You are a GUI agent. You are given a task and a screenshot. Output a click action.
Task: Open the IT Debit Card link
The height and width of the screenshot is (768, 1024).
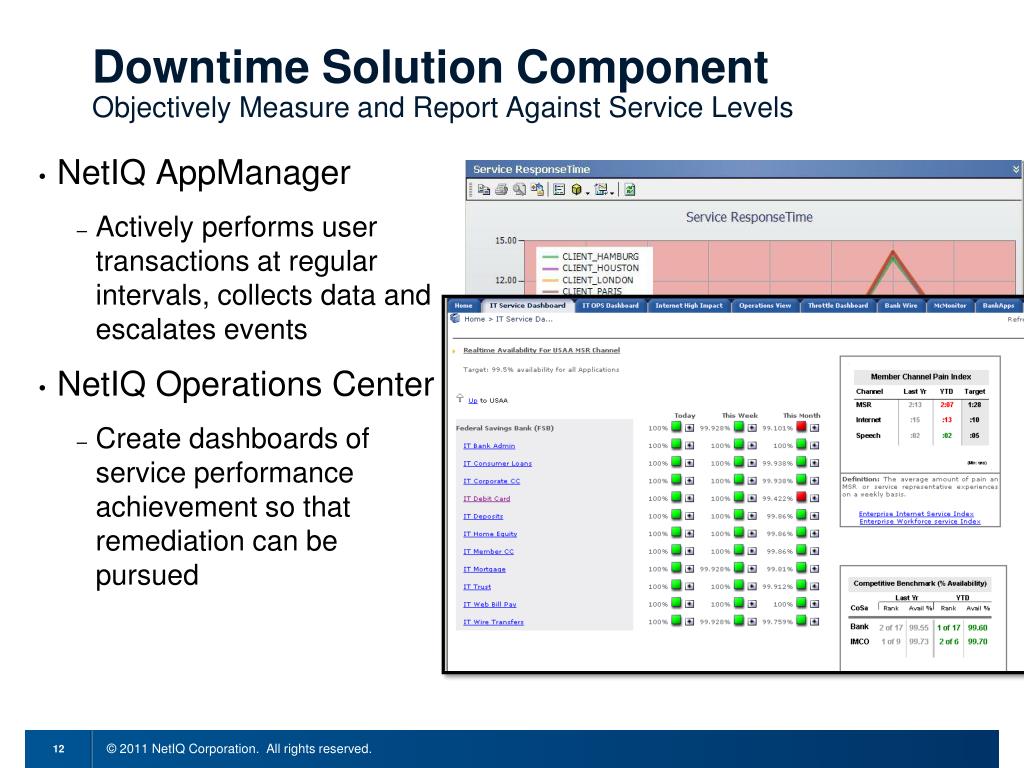click(x=487, y=499)
